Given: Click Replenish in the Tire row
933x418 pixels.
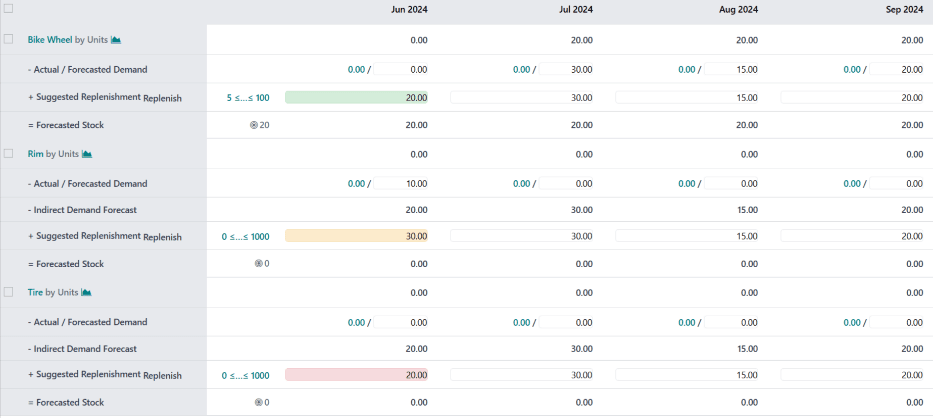Looking at the screenshot, I should point(162,376).
